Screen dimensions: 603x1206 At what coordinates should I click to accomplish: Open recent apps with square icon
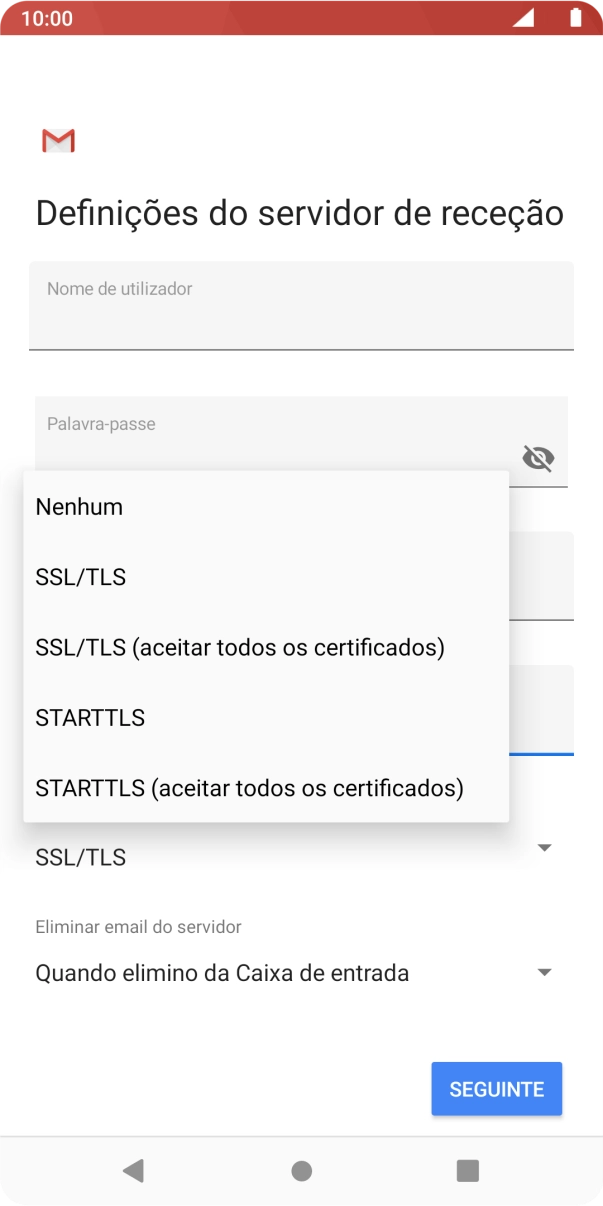(x=467, y=1170)
